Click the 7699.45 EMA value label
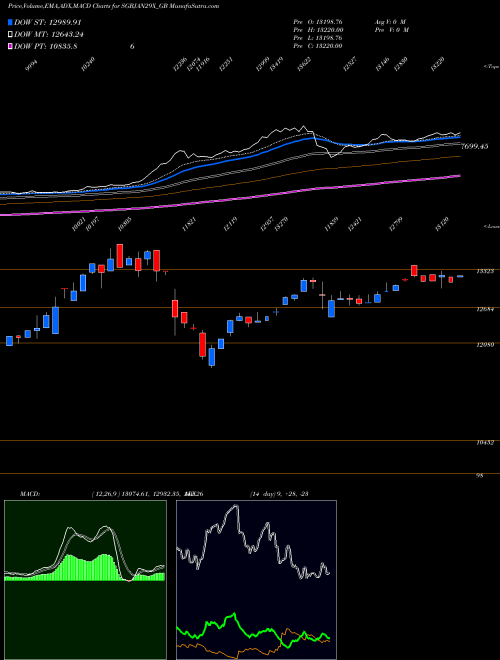Viewport: 500px width, 660px height. point(475,146)
